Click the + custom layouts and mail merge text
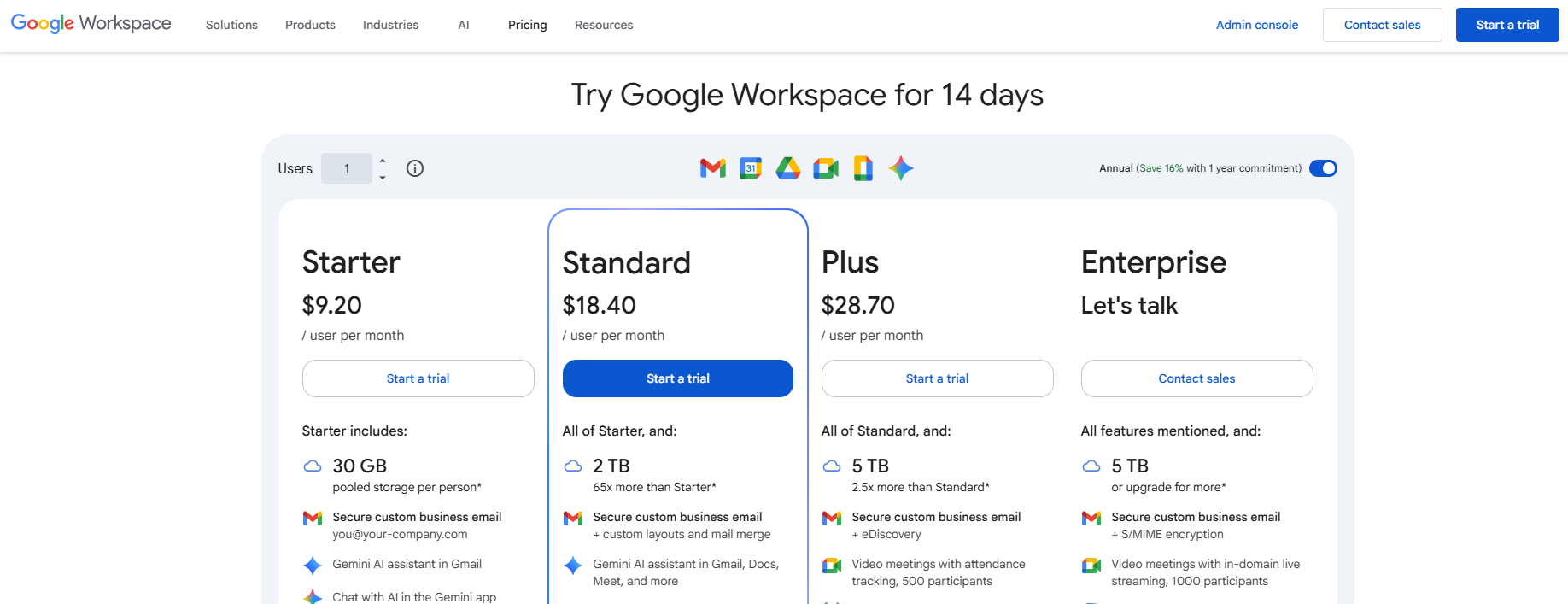The height and width of the screenshot is (604, 1568). pos(682,534)
